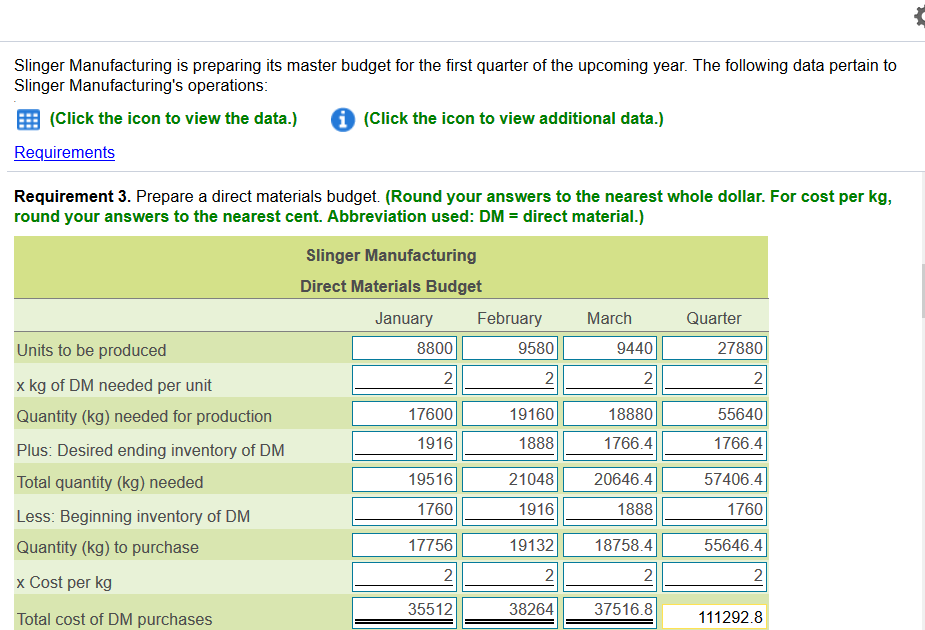Open the Requirements link

64,152
